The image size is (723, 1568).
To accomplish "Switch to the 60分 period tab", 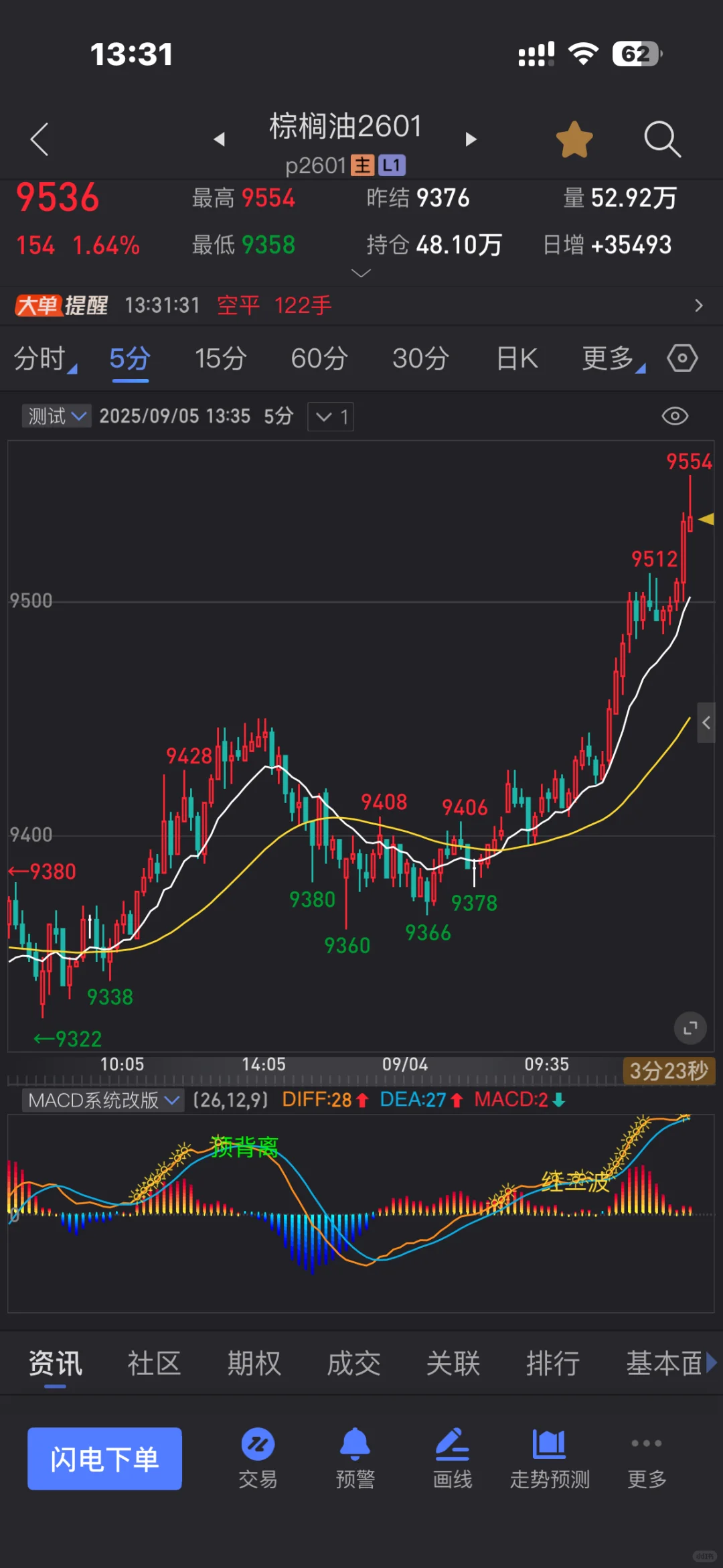I will click(319, 359).
